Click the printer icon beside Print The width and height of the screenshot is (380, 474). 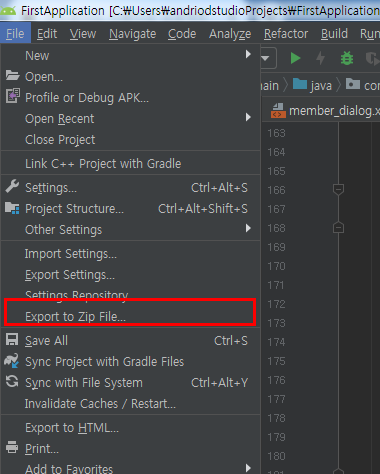tap(12, 447)
